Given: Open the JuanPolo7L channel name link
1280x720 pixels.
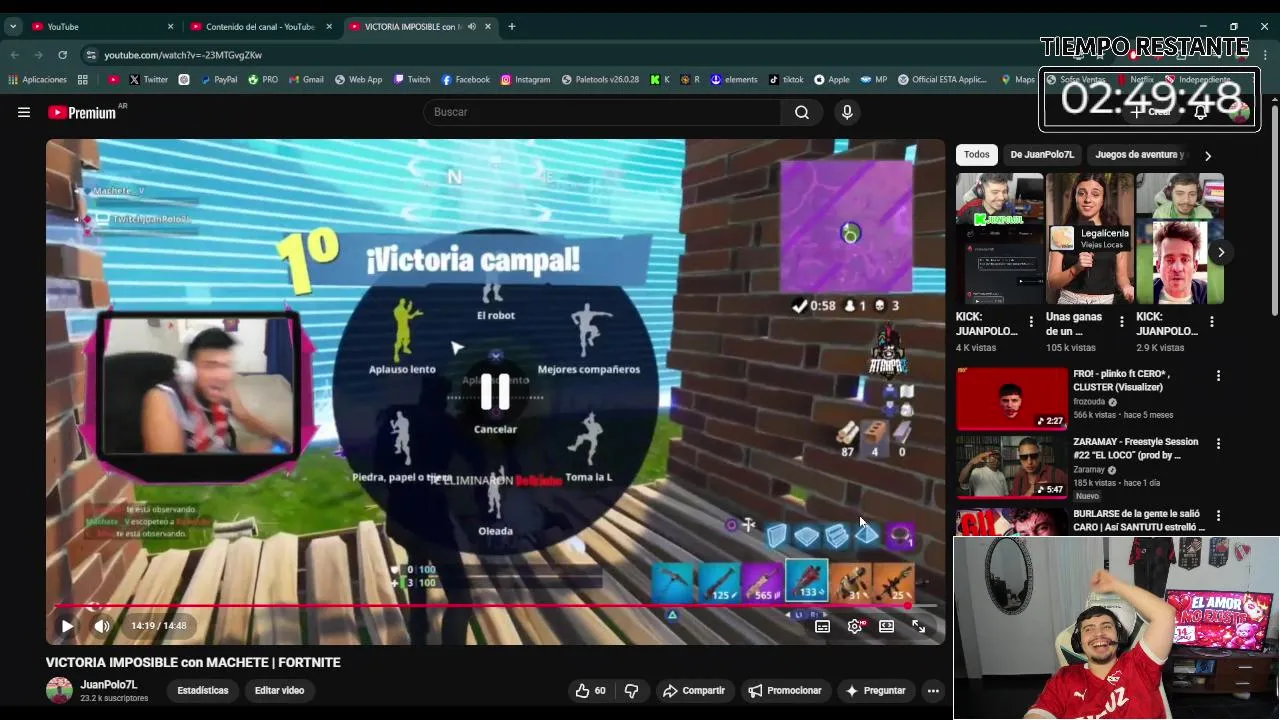Looking at the screenshot, I should click(109, 685).
